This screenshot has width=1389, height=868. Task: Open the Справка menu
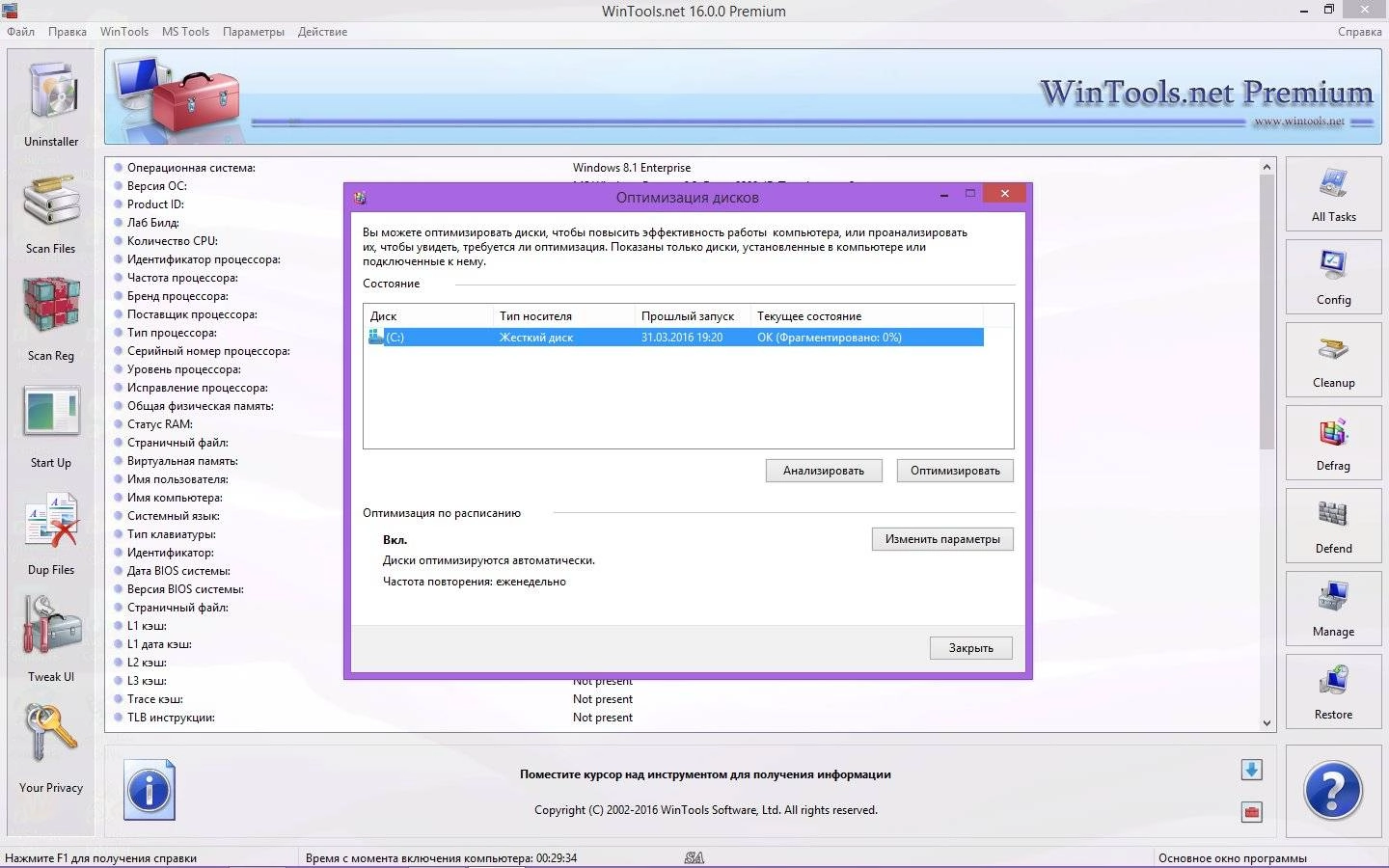point(1360,32)
